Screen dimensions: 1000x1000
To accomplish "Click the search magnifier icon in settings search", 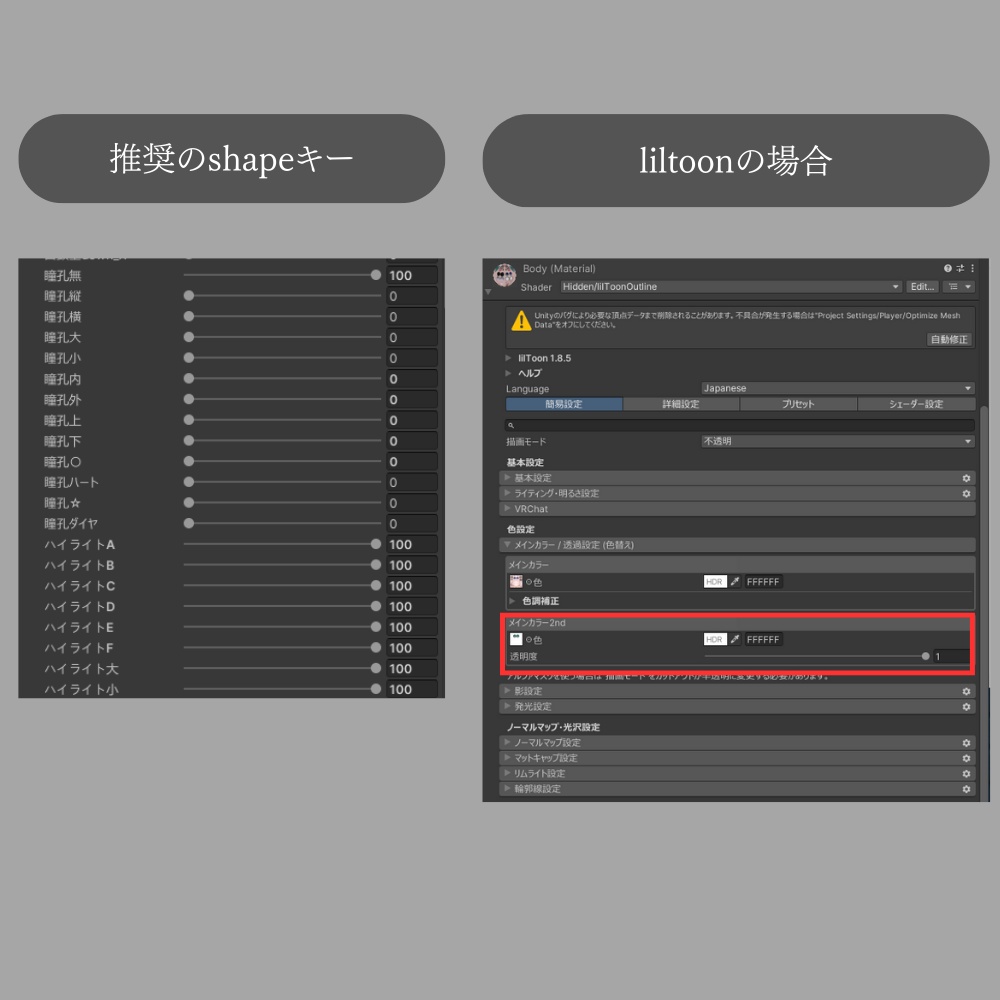I will [x=511, y=425].
